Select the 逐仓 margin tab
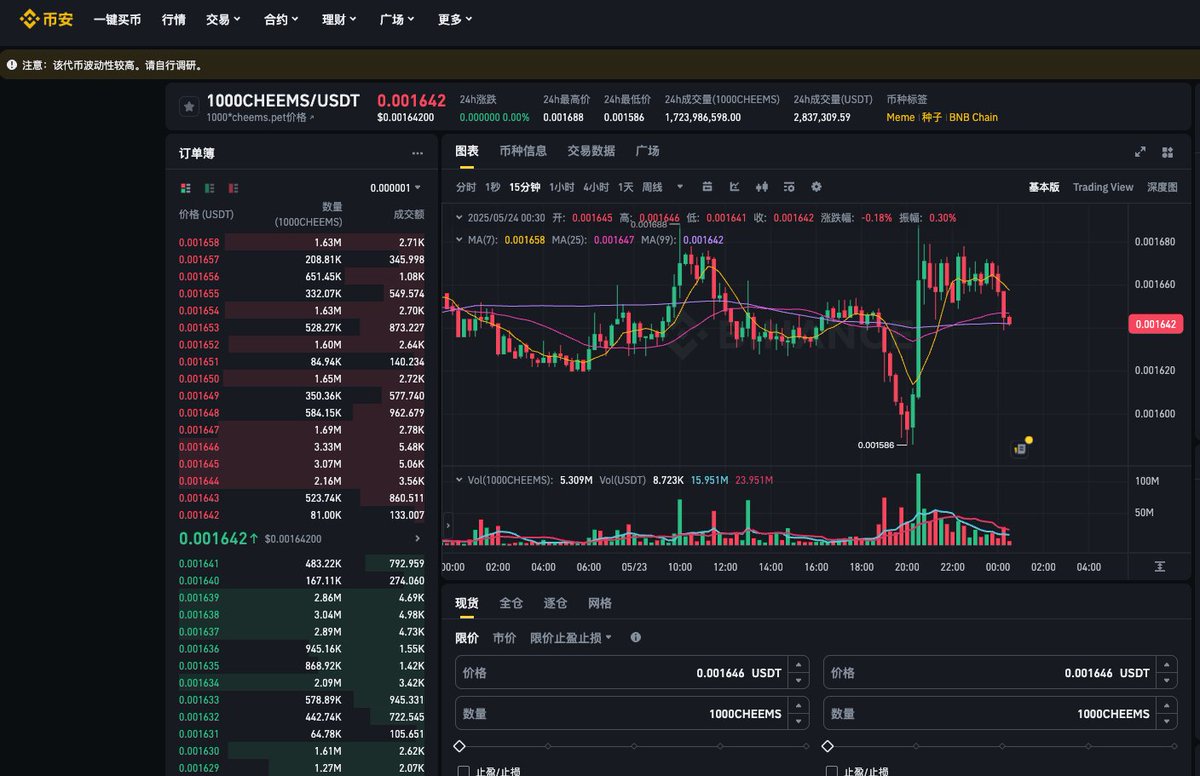Image resolution: width=1200 pixels, height=776 pixels. point(555,603)
